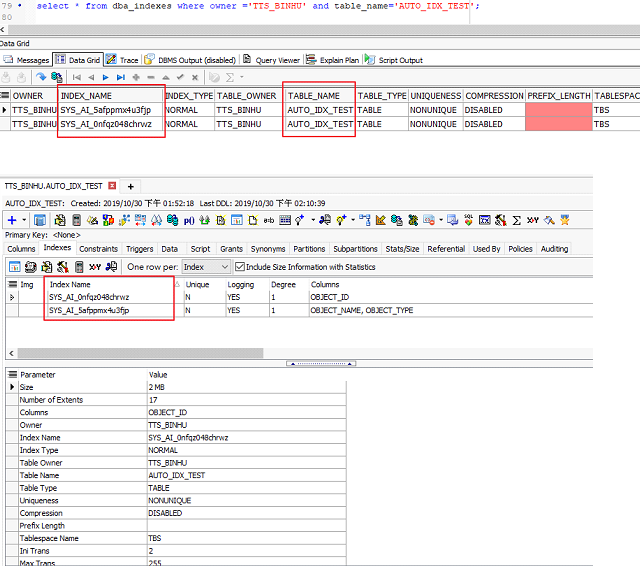
Task: Click the a:b rename icon
Action: tap(269, 220)
